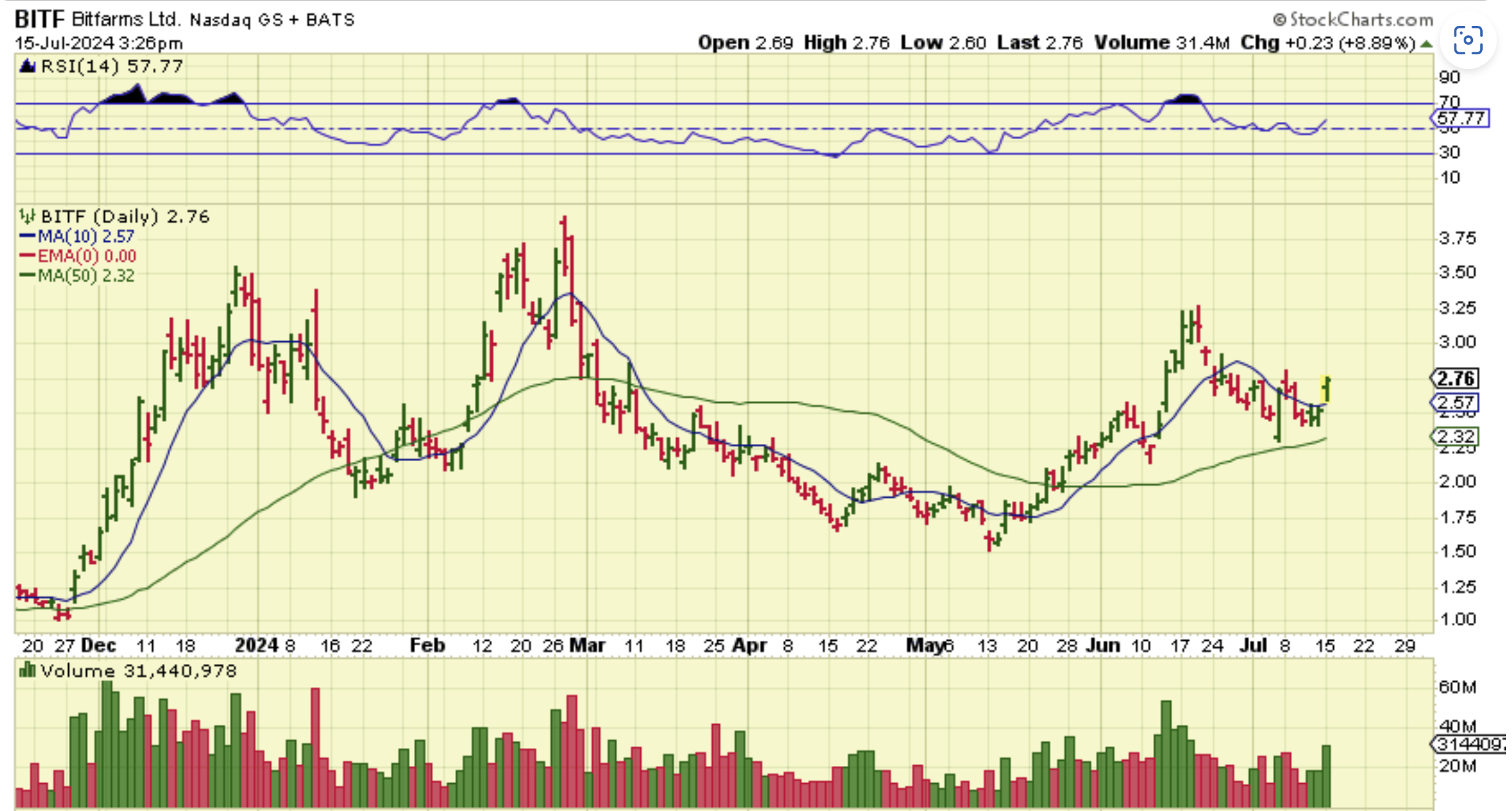Click the 57.77 RSI value tag

click(x=1460, y=119)
